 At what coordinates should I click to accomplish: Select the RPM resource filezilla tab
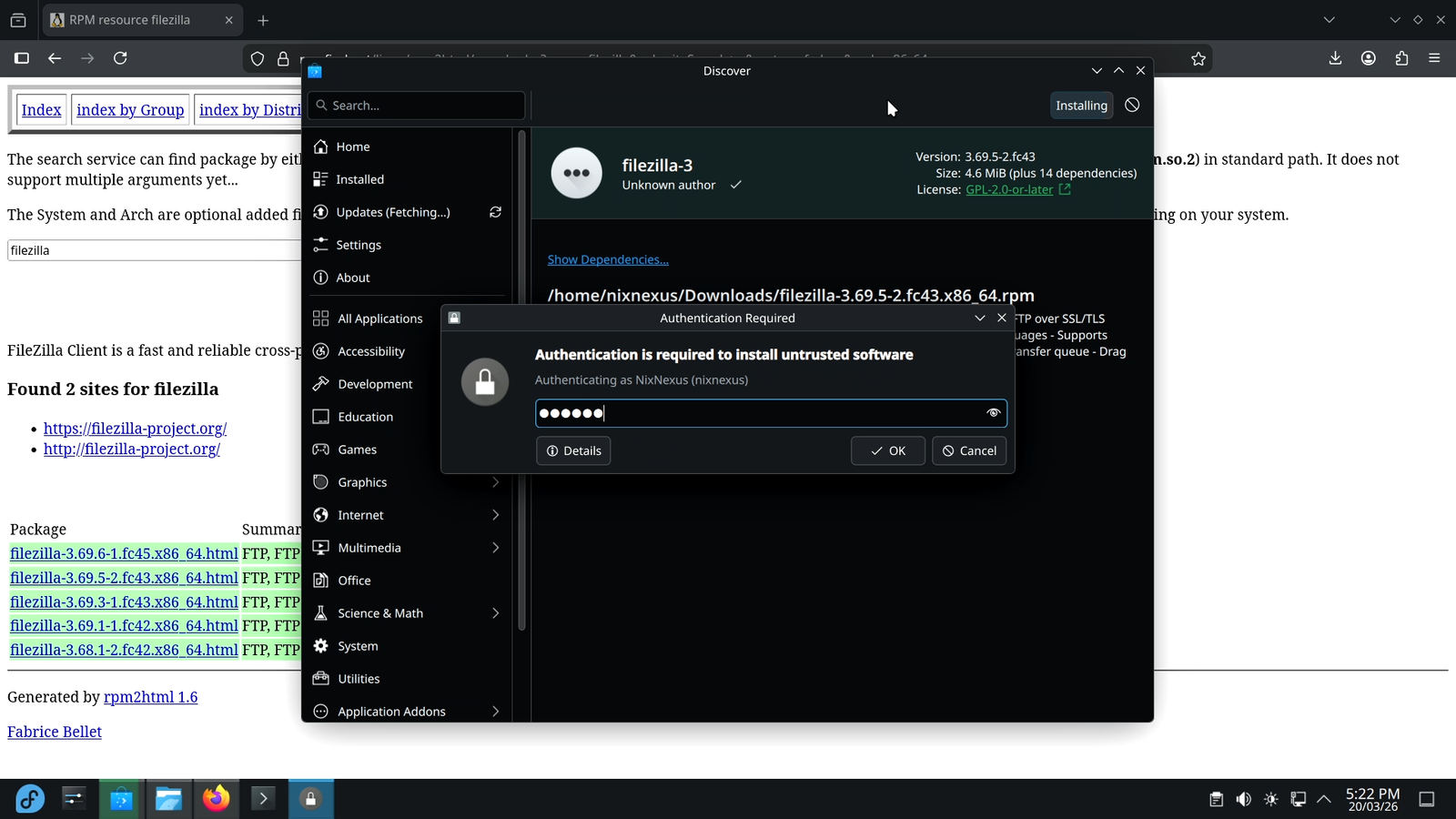click(142, 20)
